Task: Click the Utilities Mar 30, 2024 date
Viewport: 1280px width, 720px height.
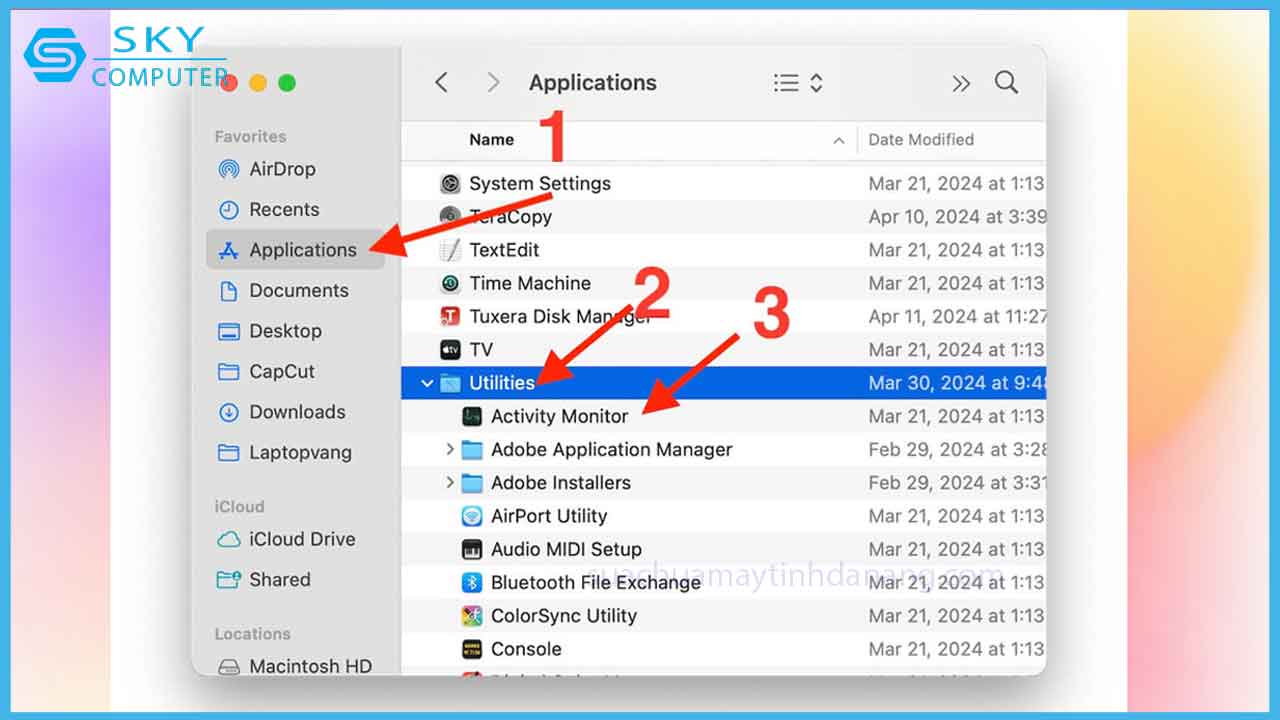Action: (957, 383)
